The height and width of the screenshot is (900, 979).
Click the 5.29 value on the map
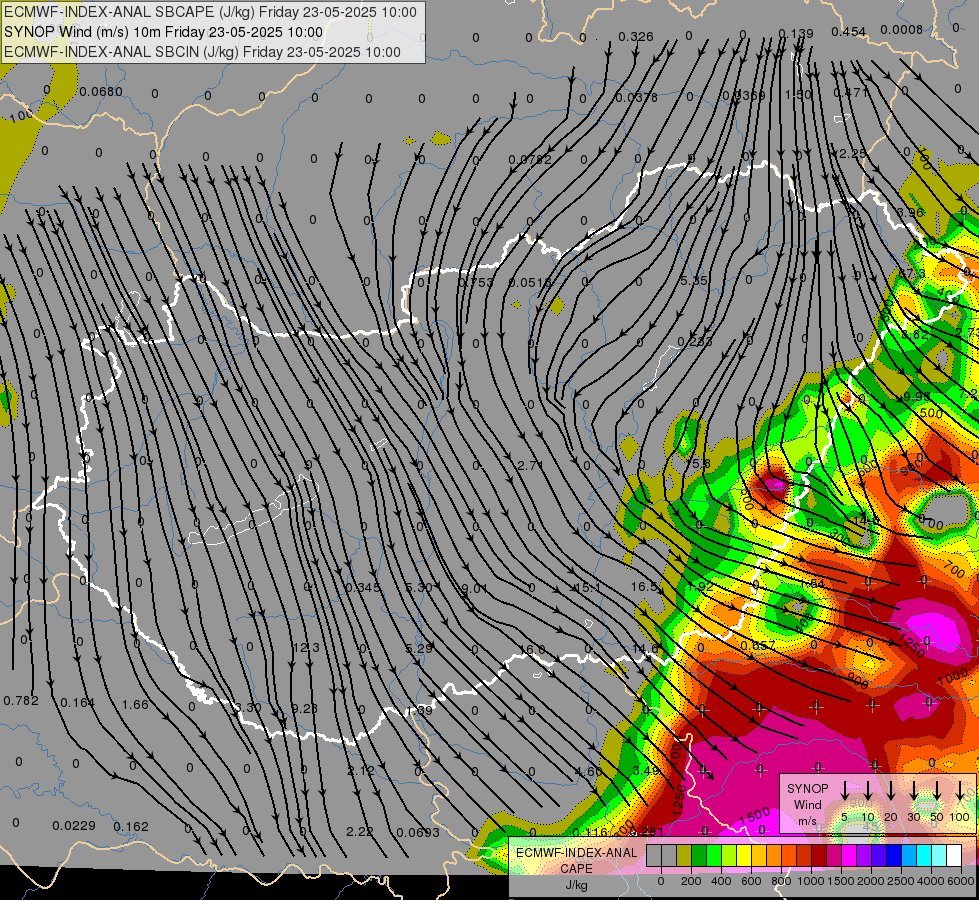418,649
